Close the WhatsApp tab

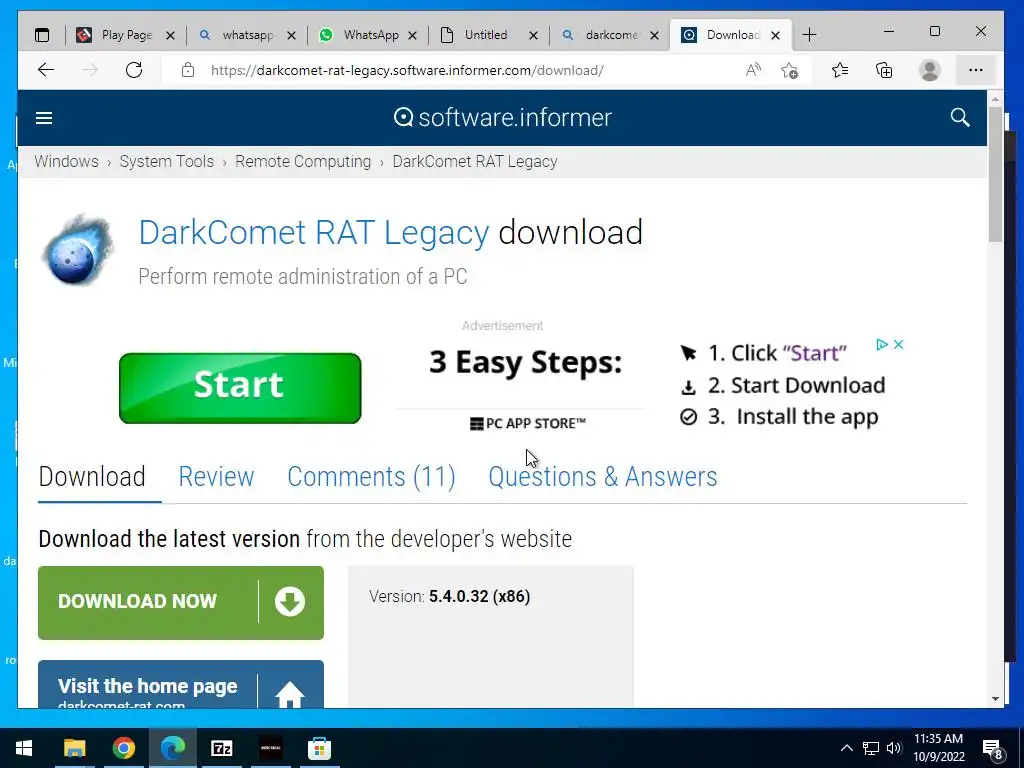(x=412, y=36)
